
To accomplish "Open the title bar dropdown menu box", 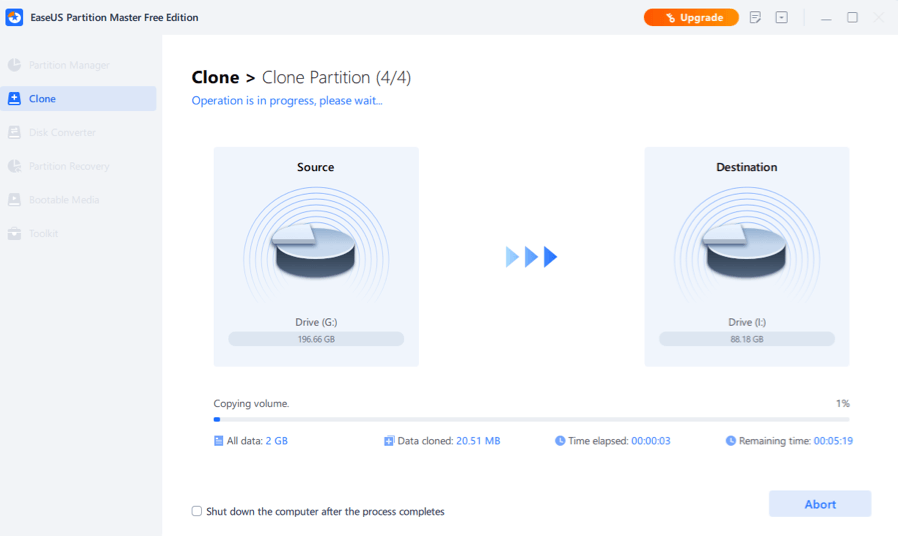I will click(x=781, y=18).
